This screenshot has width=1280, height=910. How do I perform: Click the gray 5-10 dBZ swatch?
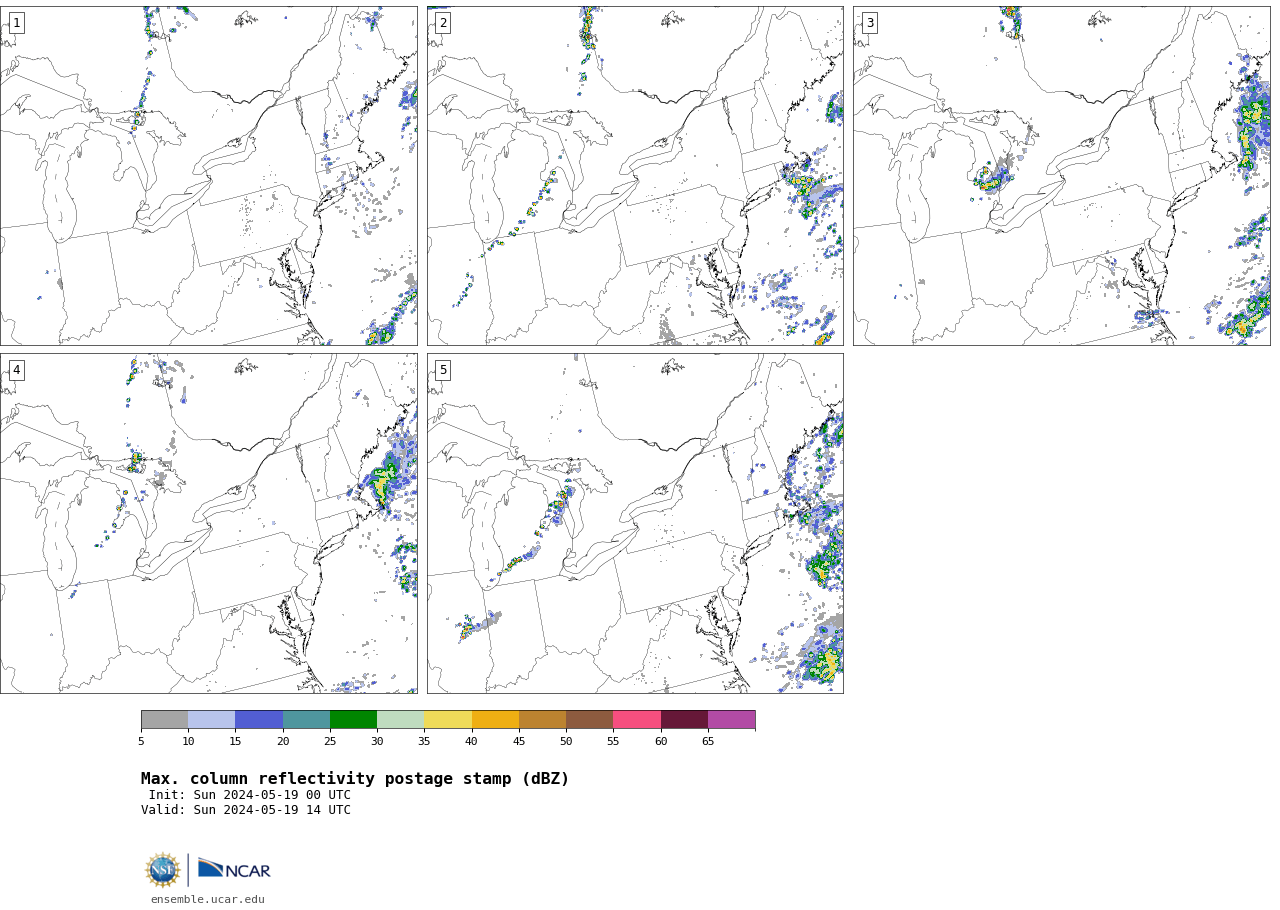click(x=164, y=720)
